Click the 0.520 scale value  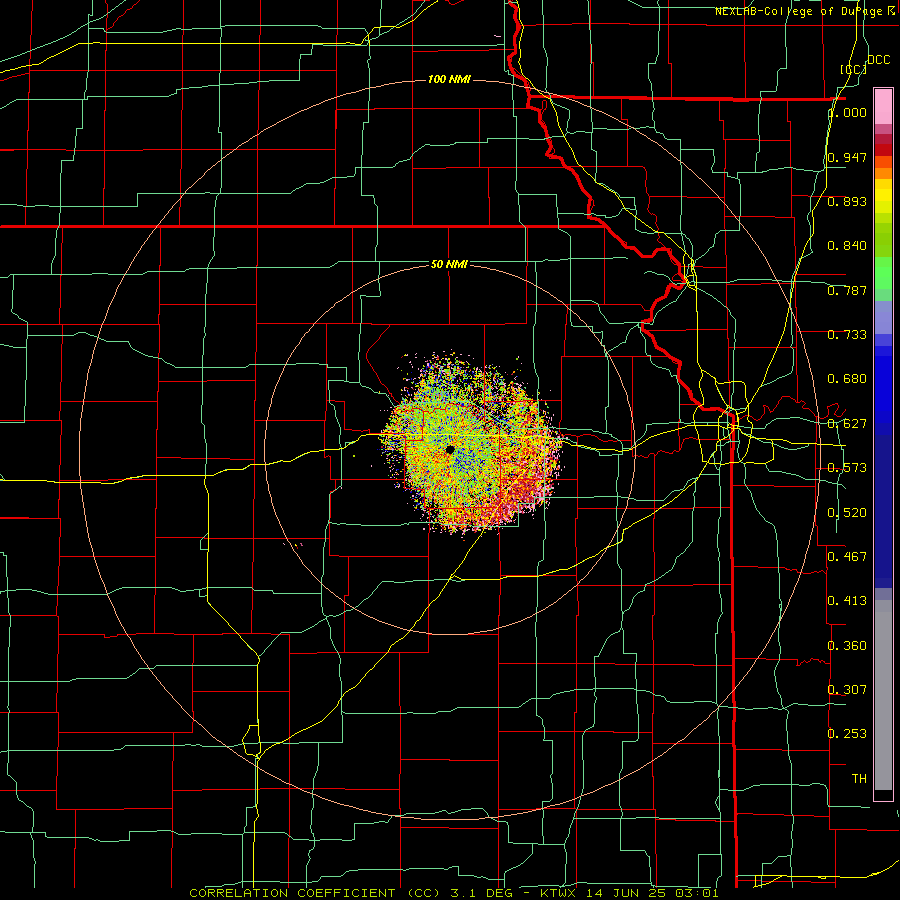[847, 513]
